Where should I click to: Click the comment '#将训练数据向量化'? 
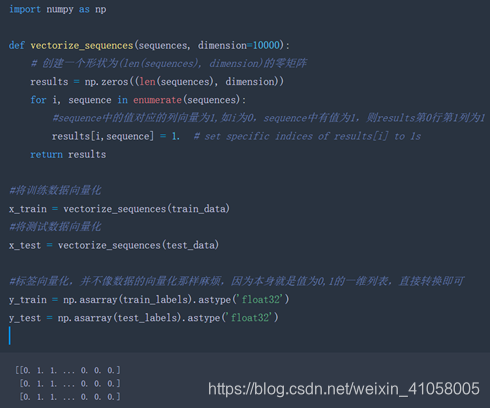tap(55, 191)
